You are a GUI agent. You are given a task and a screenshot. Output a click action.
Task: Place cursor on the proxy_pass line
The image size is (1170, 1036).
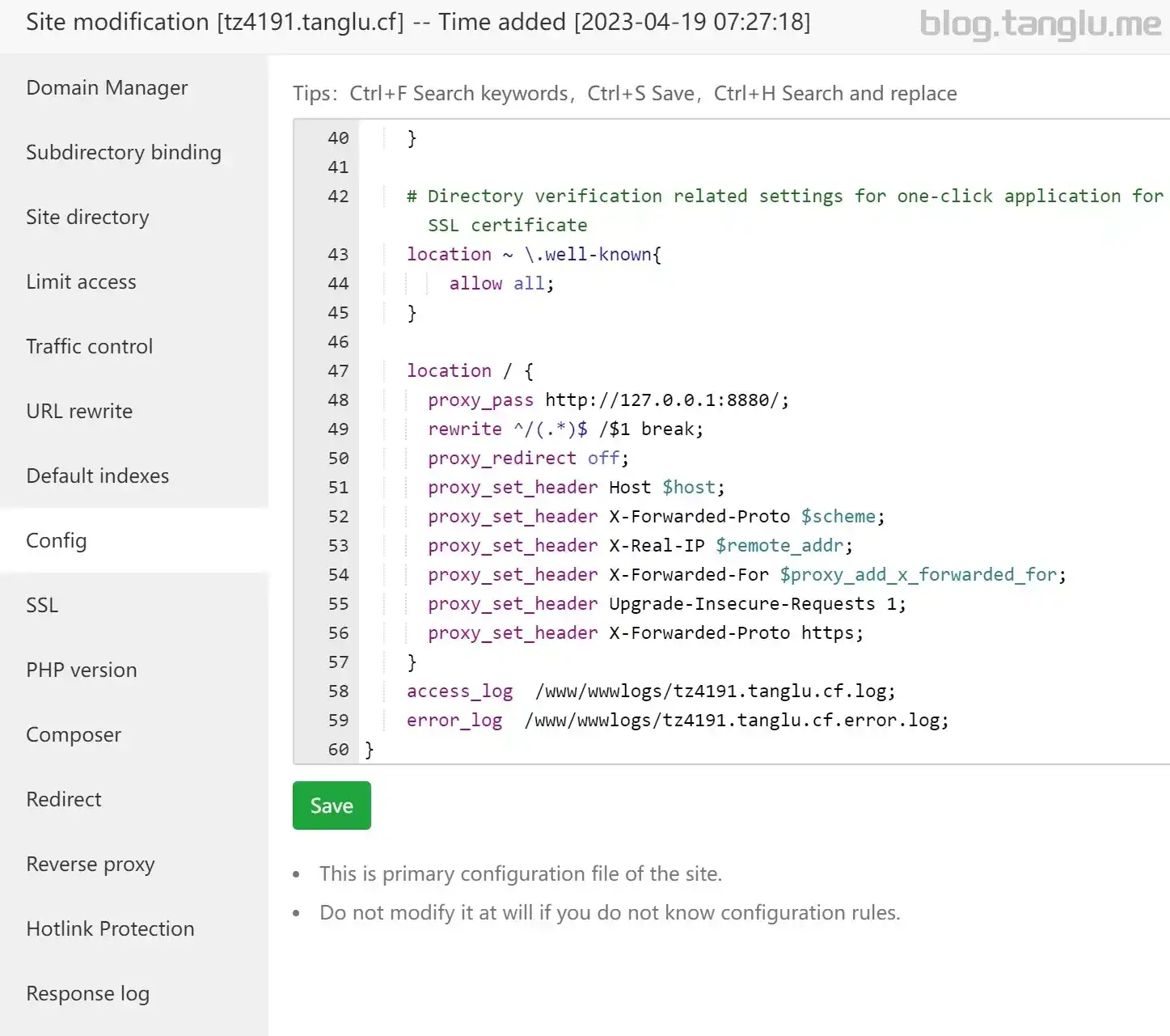pos(607,400)
